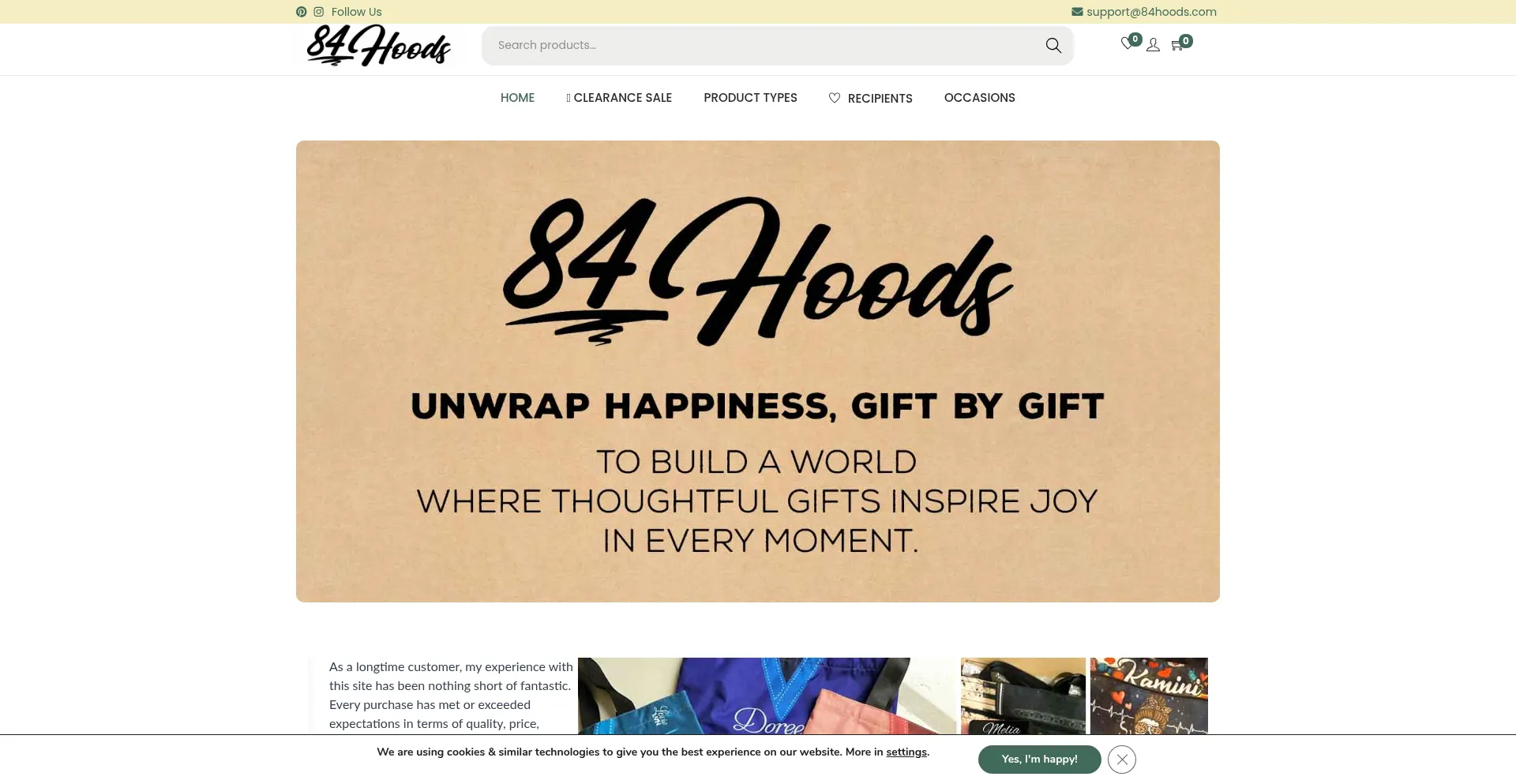Open the Kamini customer photo thumbnail
1516x784 pixels.
point(1149,696)
